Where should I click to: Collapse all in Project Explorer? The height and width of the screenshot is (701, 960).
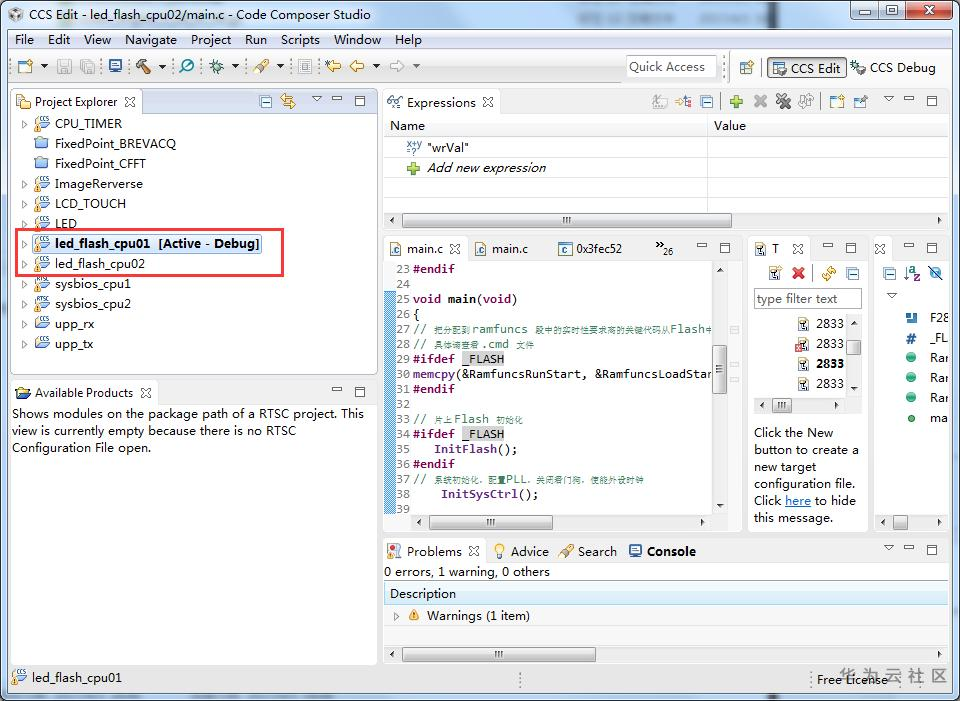pos(266,102)
